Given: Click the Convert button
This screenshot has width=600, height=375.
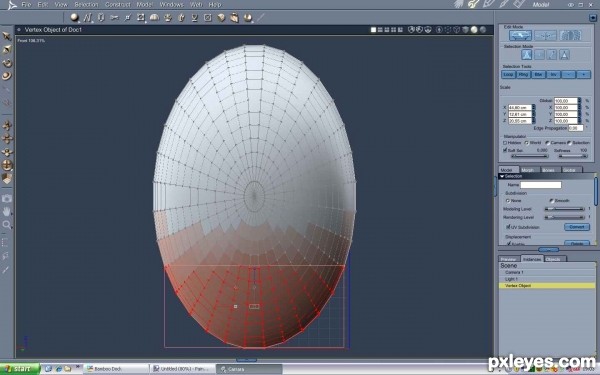Looking at the screenshot, I should [x=577, y=227].
